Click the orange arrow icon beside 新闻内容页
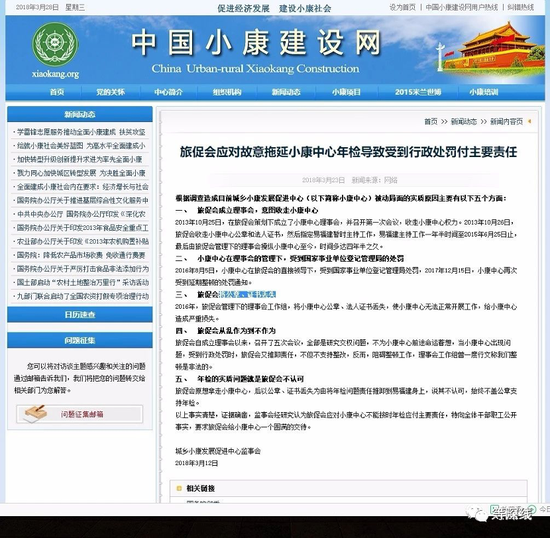 coord(529,121)
